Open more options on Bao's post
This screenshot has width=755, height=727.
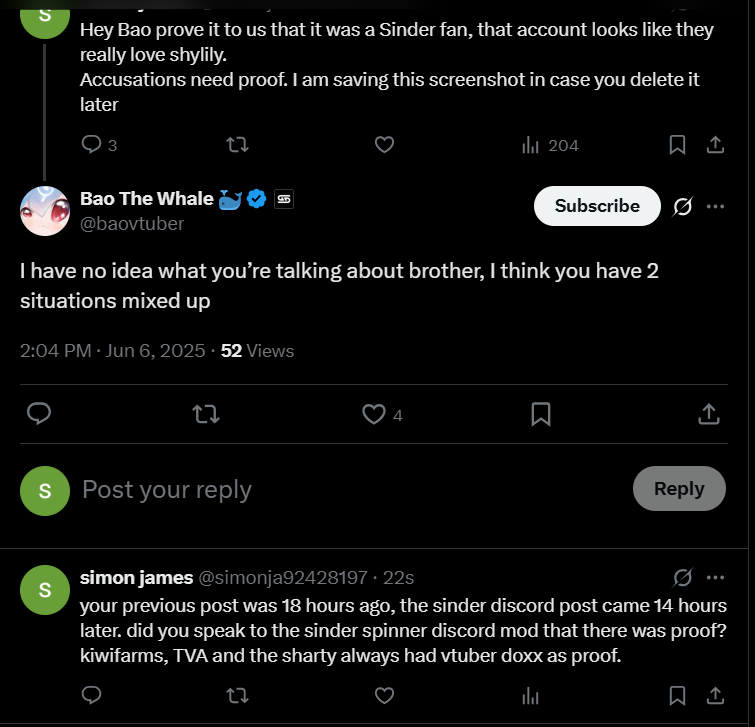716,206
